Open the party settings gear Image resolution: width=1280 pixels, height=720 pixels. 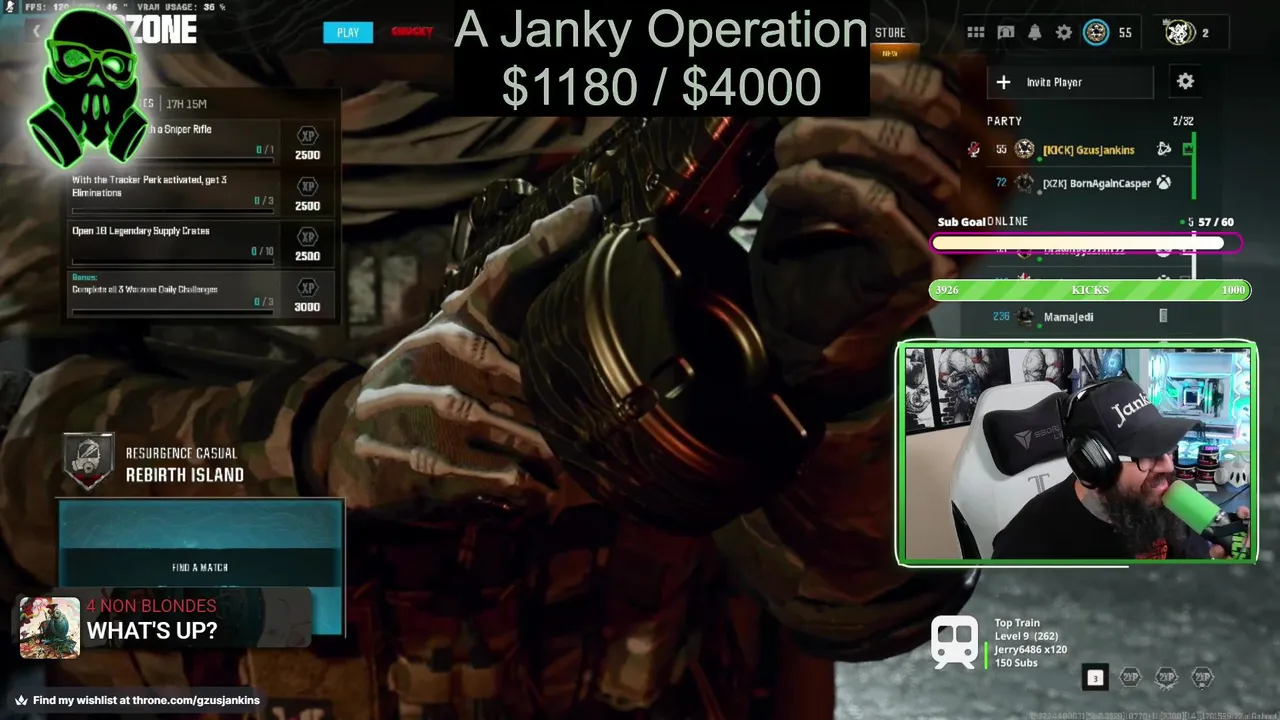point(1185,82)
